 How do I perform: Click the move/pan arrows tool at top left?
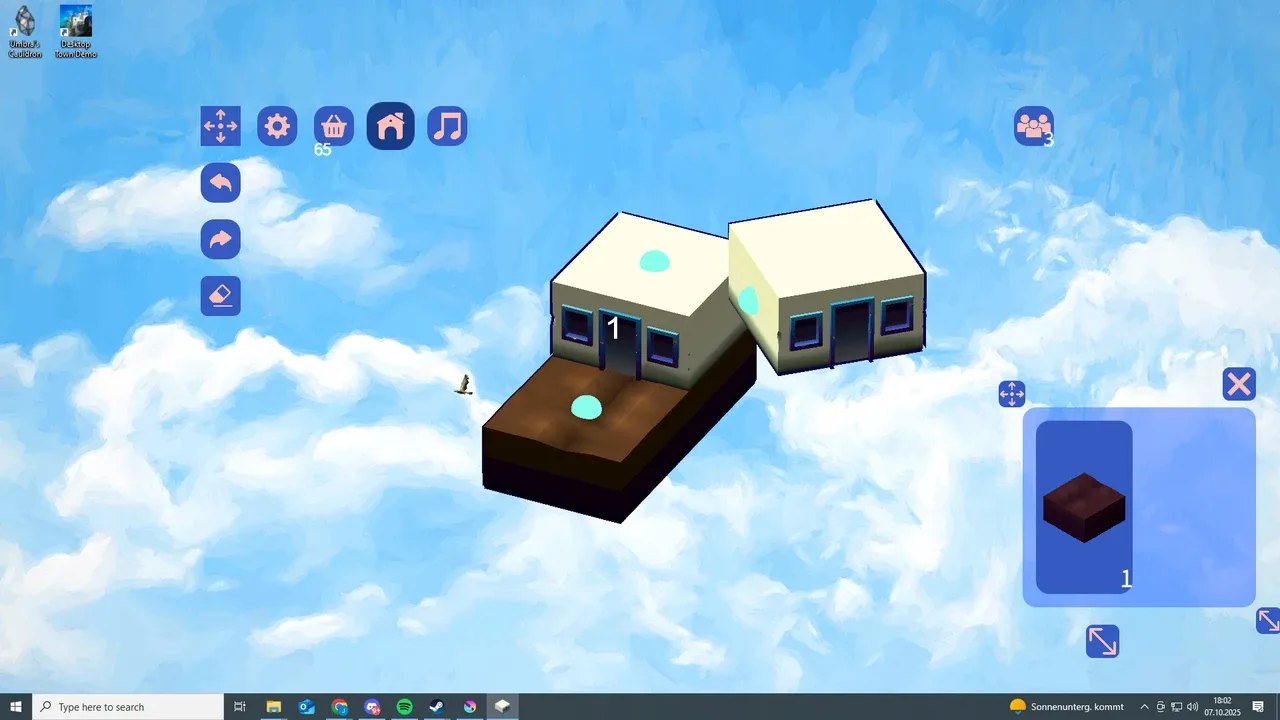click(220, 127)
